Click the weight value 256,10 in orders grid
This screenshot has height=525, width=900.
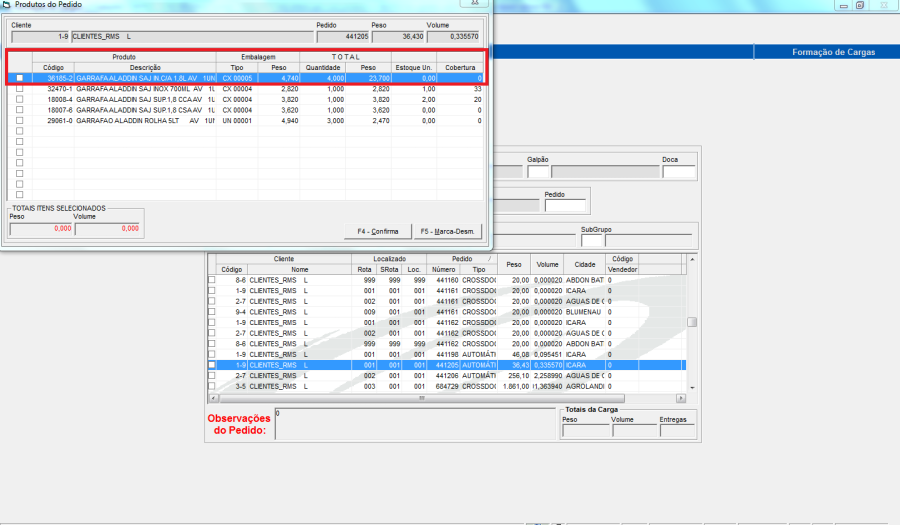click(518, 375)
